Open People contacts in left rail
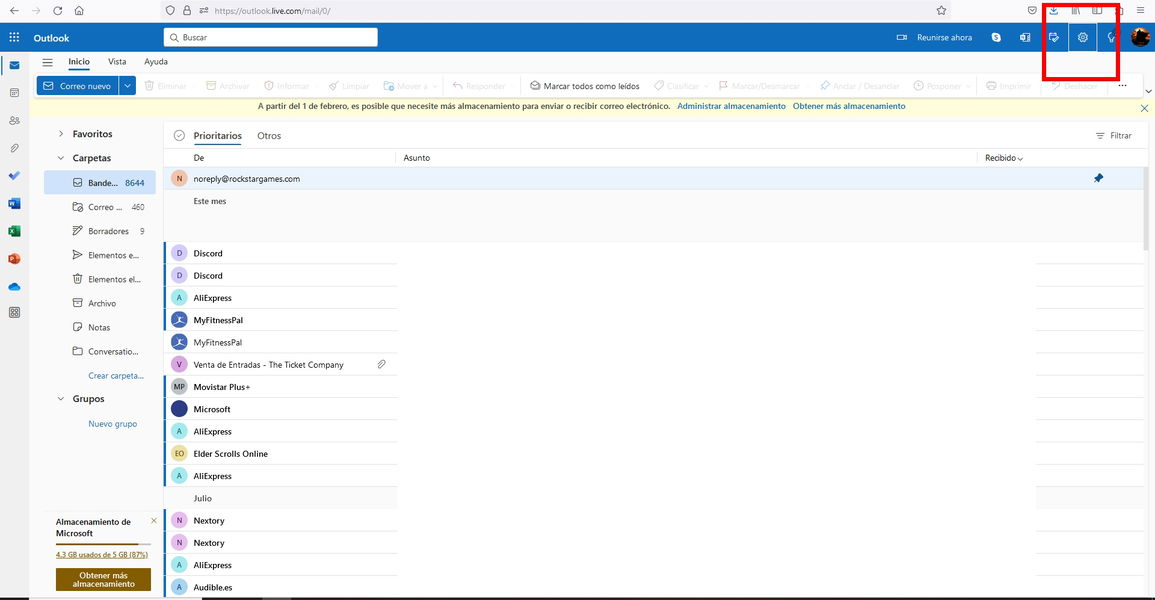Screen dimensions: 1155x600 pos(14,120)
